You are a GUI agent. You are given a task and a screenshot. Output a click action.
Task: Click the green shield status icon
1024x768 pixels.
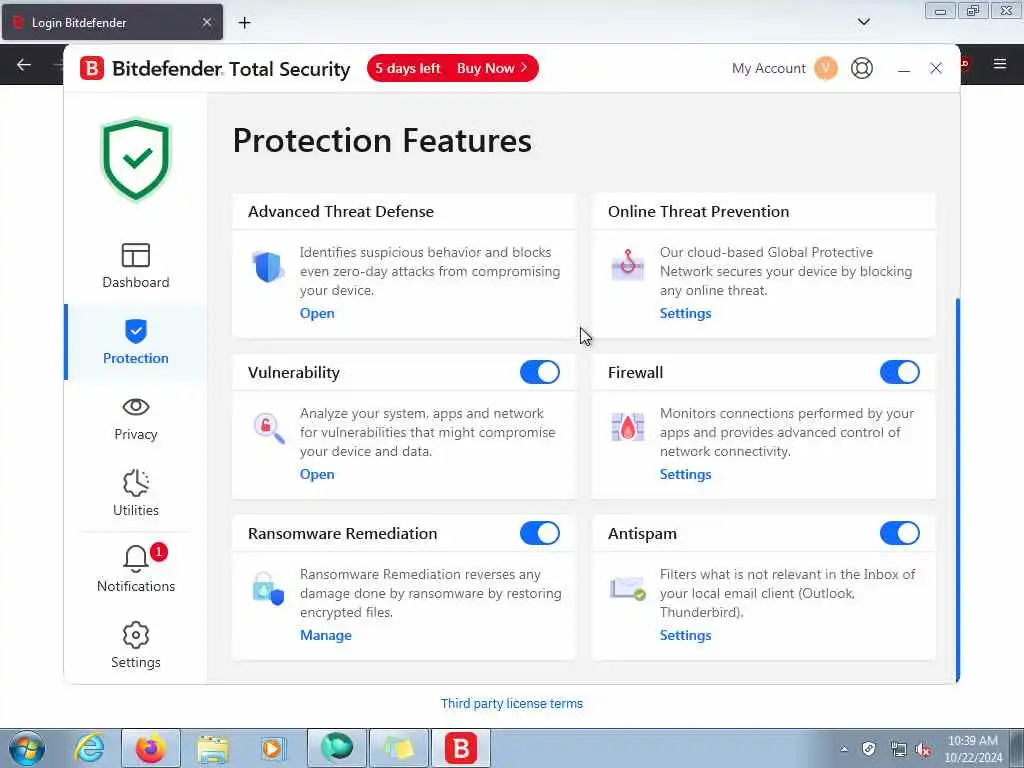[135, 159]
